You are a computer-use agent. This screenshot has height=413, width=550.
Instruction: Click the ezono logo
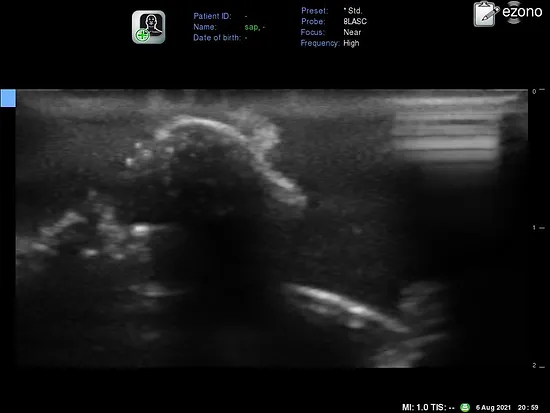pos(522,12)
